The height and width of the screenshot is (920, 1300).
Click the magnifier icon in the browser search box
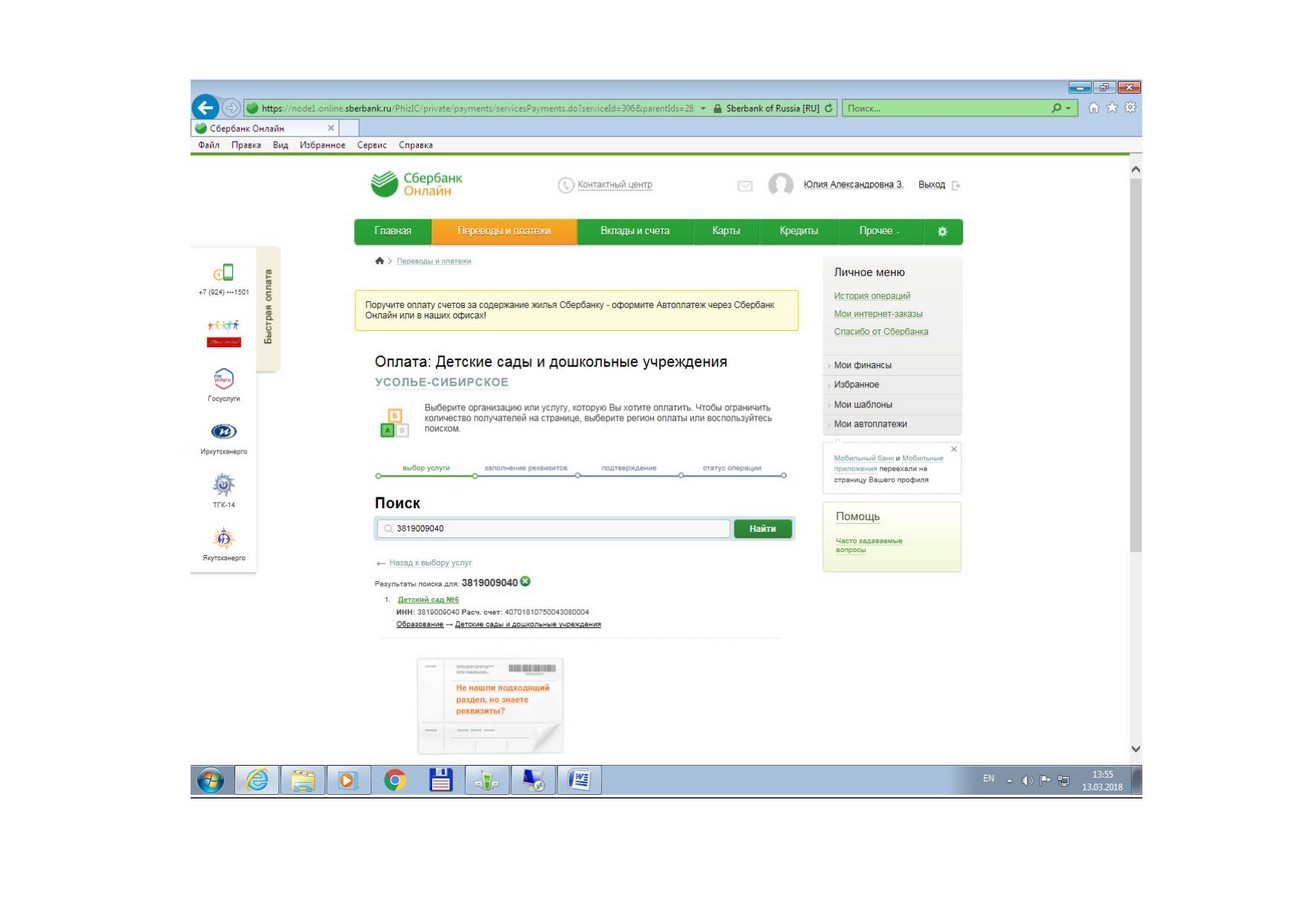point(1056,108)
